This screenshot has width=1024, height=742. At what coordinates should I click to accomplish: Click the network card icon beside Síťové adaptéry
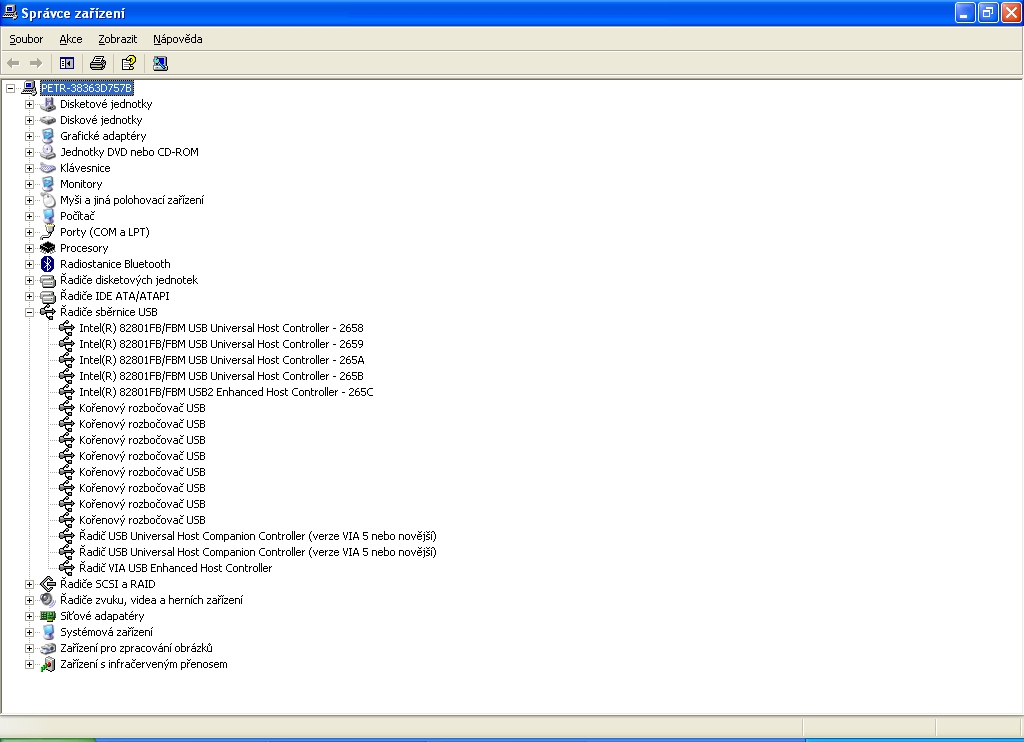tap(48, 616)
